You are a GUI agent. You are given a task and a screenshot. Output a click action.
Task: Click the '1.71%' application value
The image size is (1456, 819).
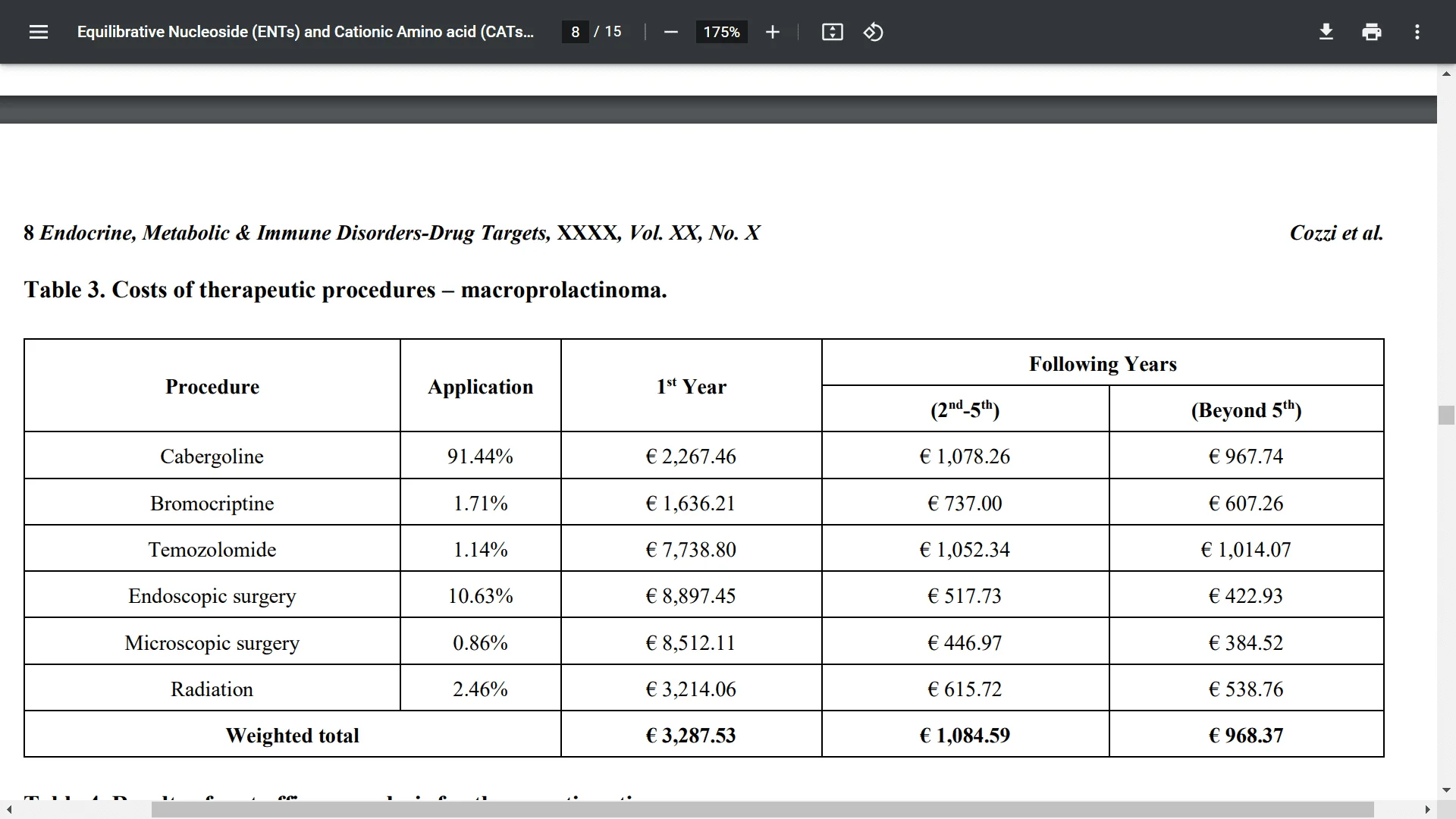(480, 504)
